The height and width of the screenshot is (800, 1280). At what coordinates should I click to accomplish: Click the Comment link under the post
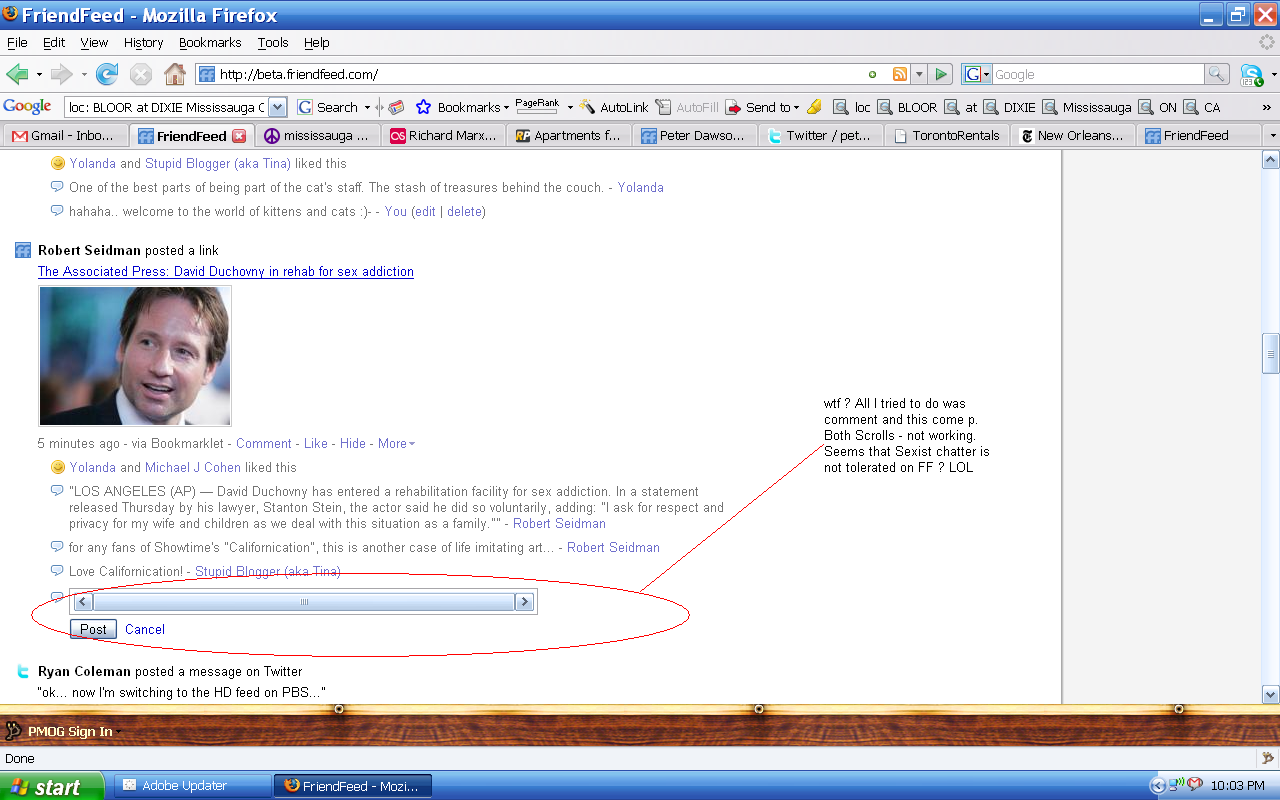pyautogui.click(x=264, y=443)
